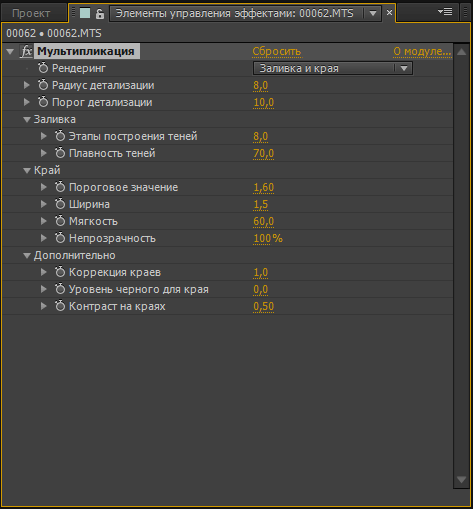Toggle stopwatch for Уровень черного для края
Screen dimensions: 473x509
[x=60, y=289]
